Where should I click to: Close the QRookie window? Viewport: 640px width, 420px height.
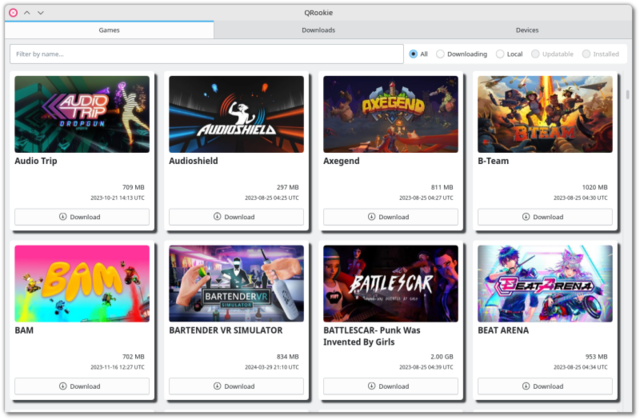13,13
